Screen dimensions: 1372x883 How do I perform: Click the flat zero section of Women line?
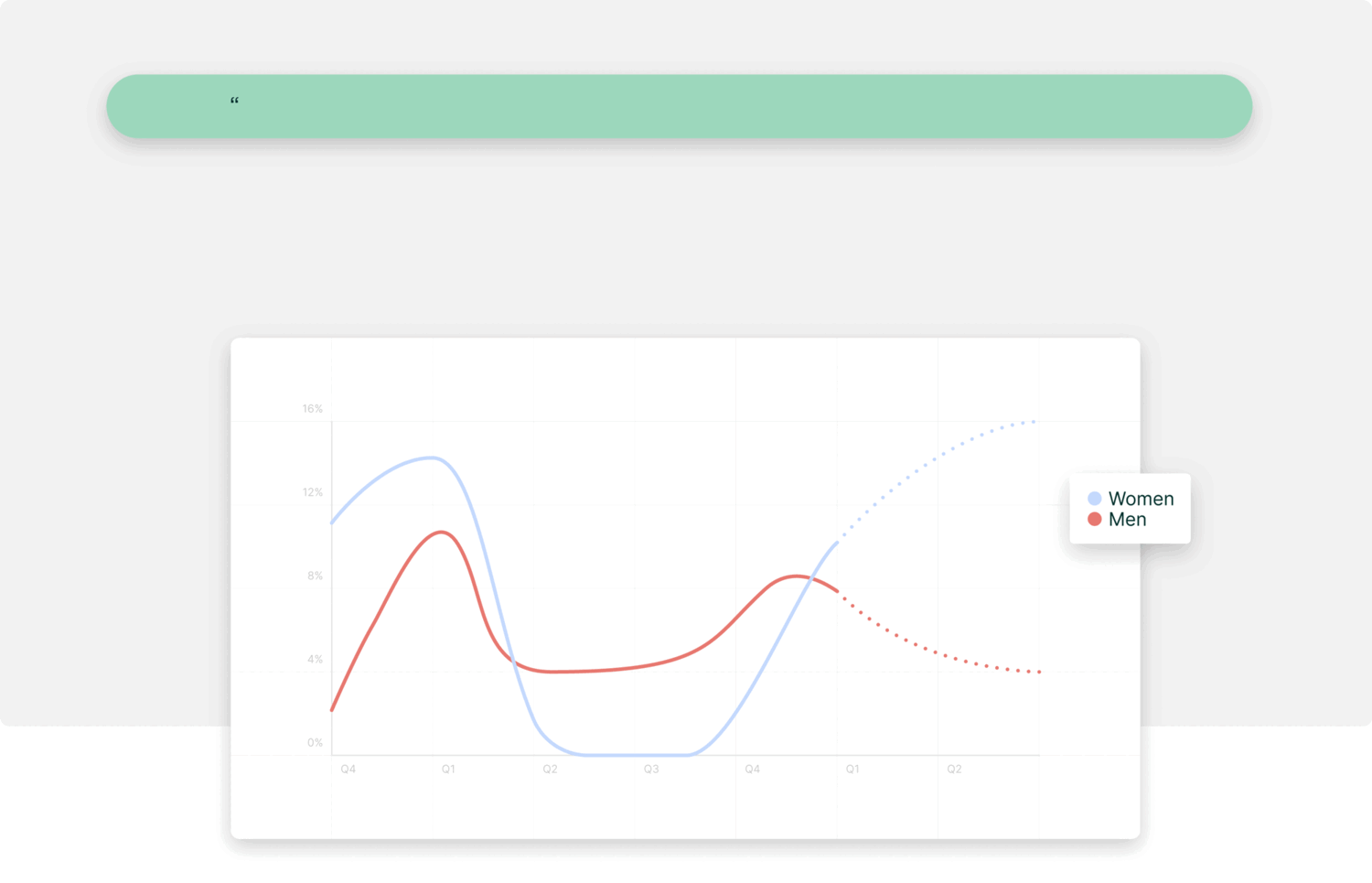(636, 755)
